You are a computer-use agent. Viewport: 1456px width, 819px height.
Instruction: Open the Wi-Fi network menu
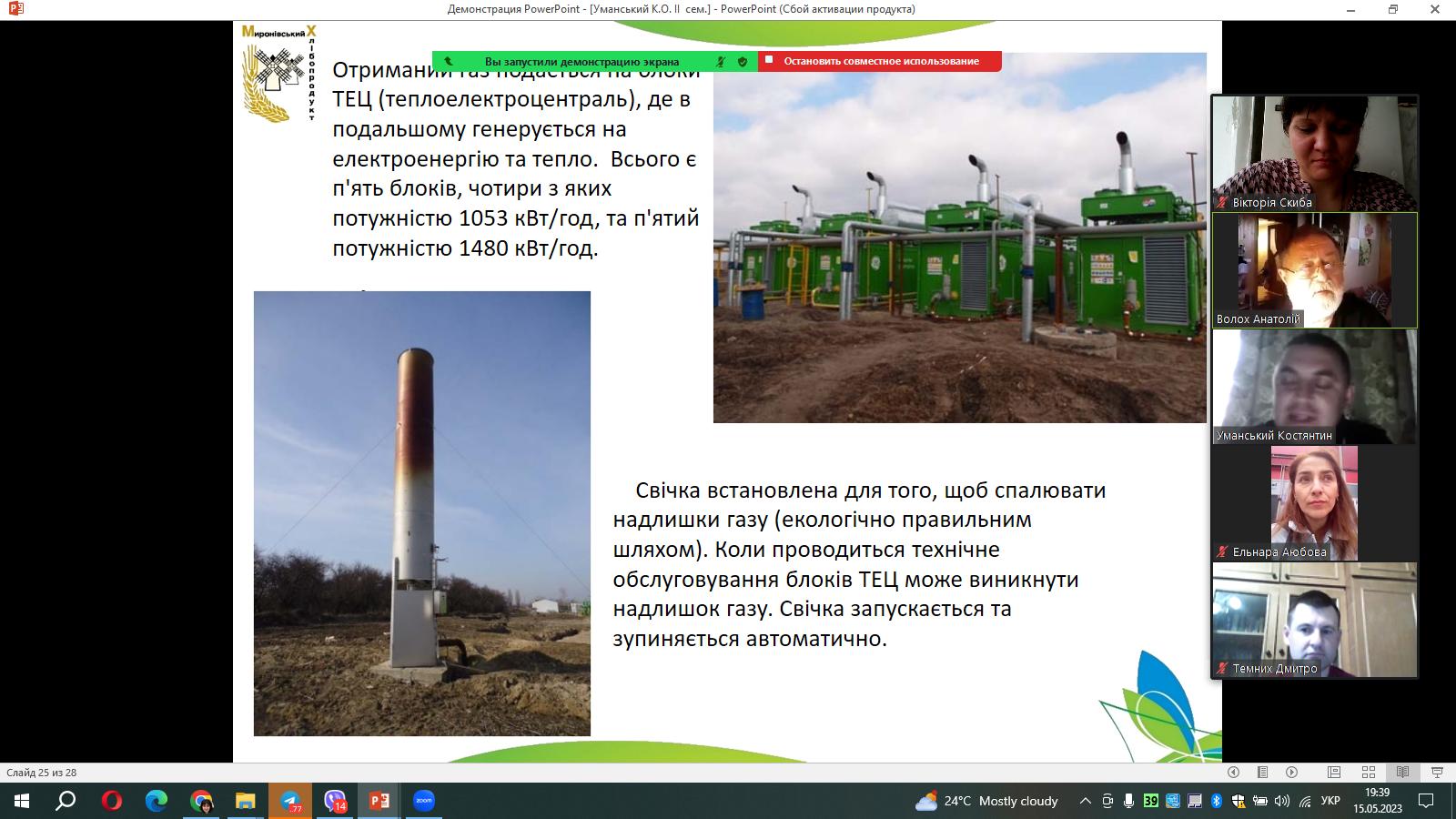(1305, 802)
